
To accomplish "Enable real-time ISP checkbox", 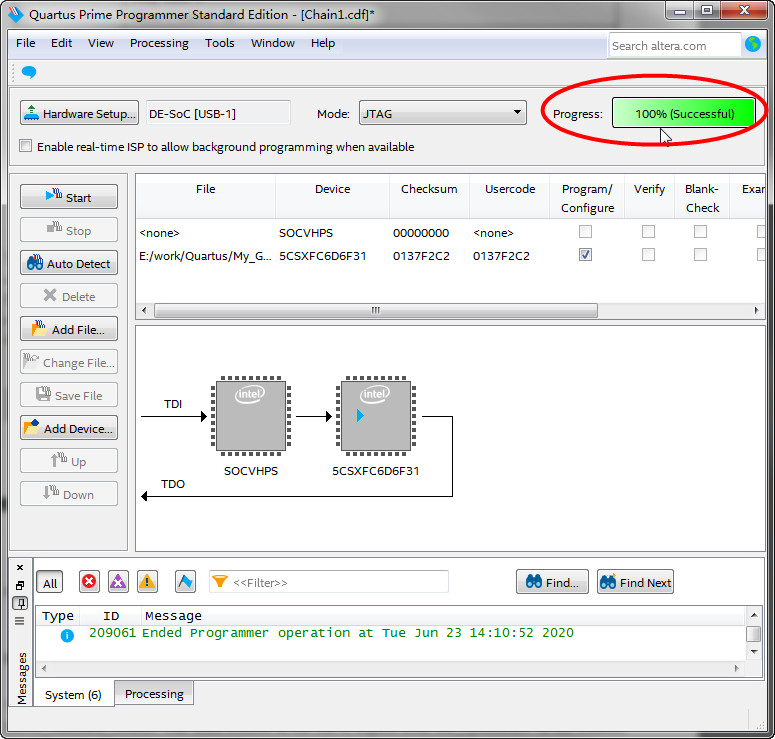I will point(25,146).
